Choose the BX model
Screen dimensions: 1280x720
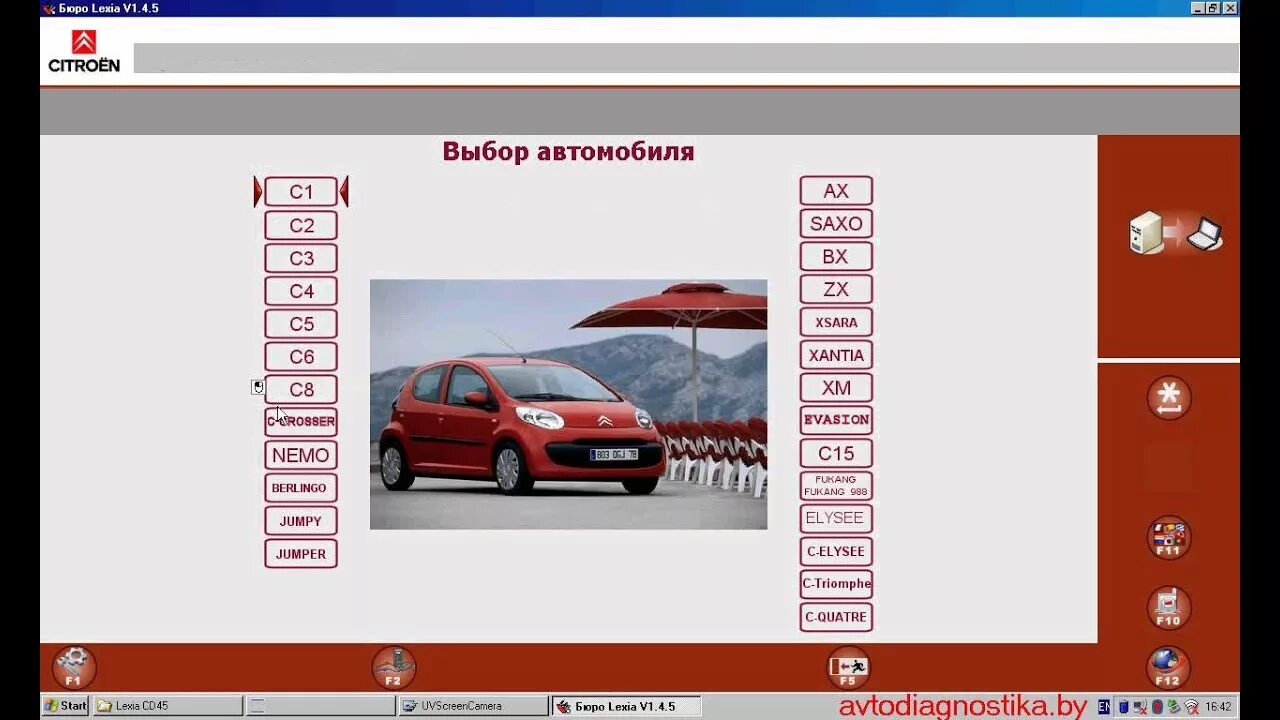point(836,256)
